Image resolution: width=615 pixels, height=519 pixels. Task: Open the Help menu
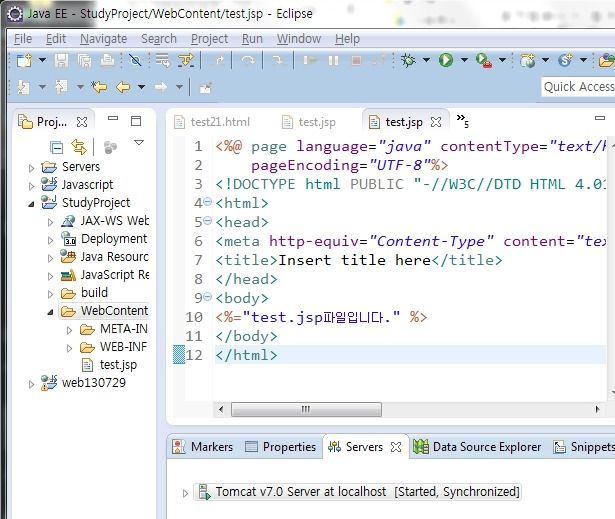[x=348, y=39]
